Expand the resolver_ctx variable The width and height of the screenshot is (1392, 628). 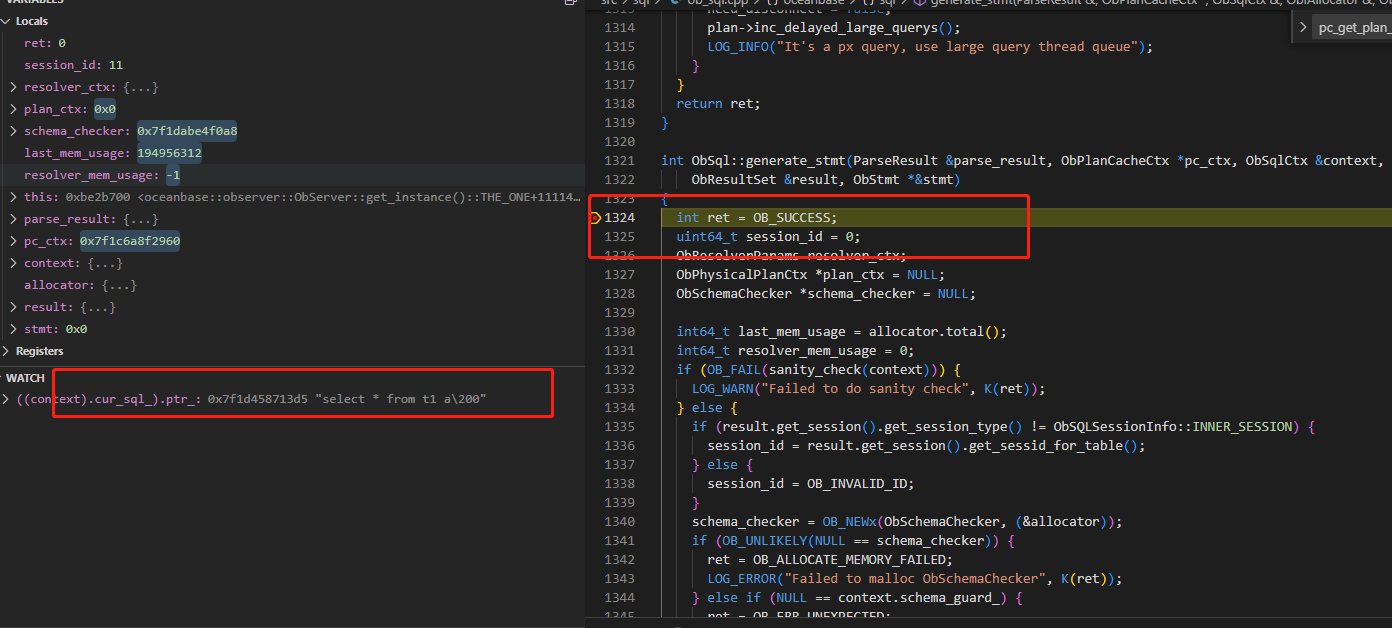pyautogui.click(x=14, y=87)
